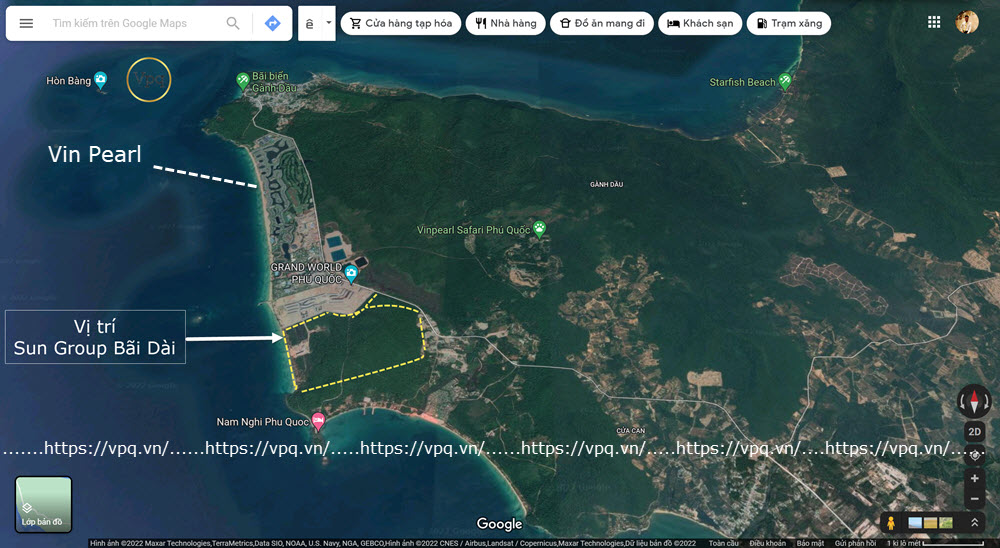Click the search magnifier icon
The height and width of the screenshot is (548, 1000).
(233, 24)
